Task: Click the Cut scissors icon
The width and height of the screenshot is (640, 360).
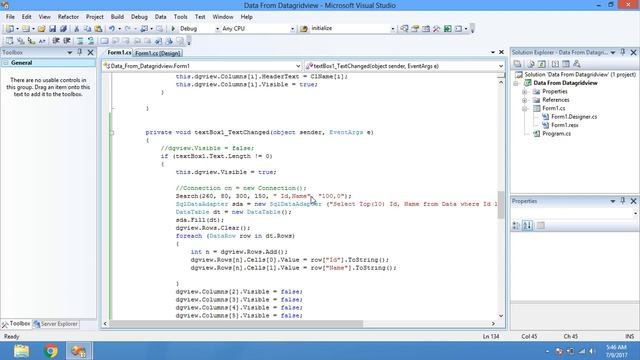Action: point(76,29)
